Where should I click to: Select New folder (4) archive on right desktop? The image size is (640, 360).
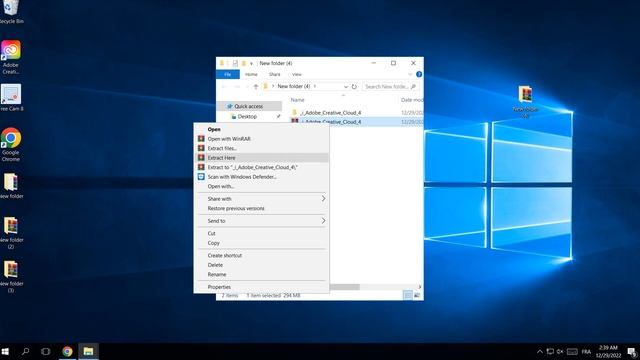(525, 102)
